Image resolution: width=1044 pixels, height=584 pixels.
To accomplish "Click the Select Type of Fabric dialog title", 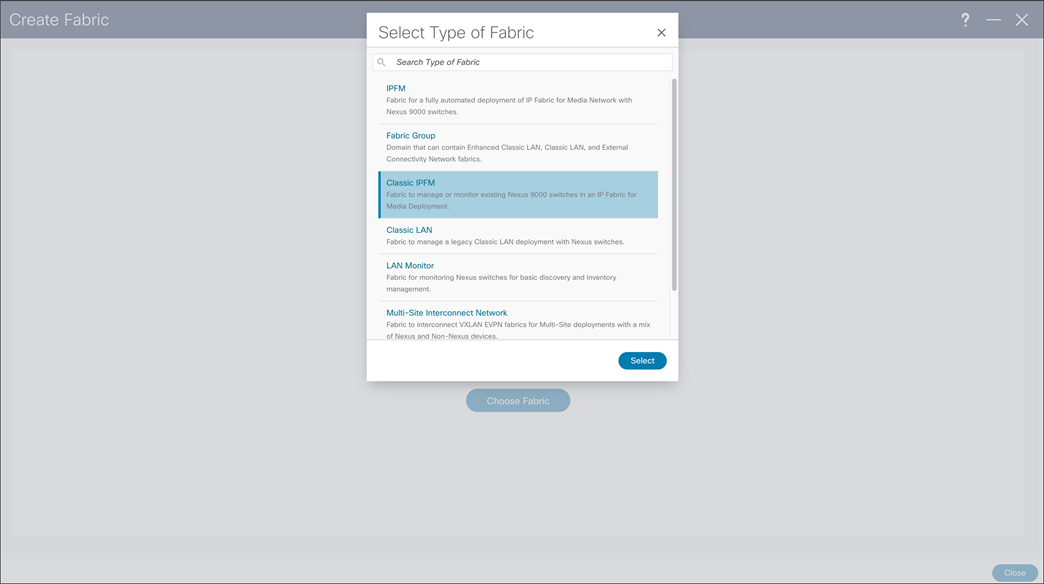I will (456, 33).
